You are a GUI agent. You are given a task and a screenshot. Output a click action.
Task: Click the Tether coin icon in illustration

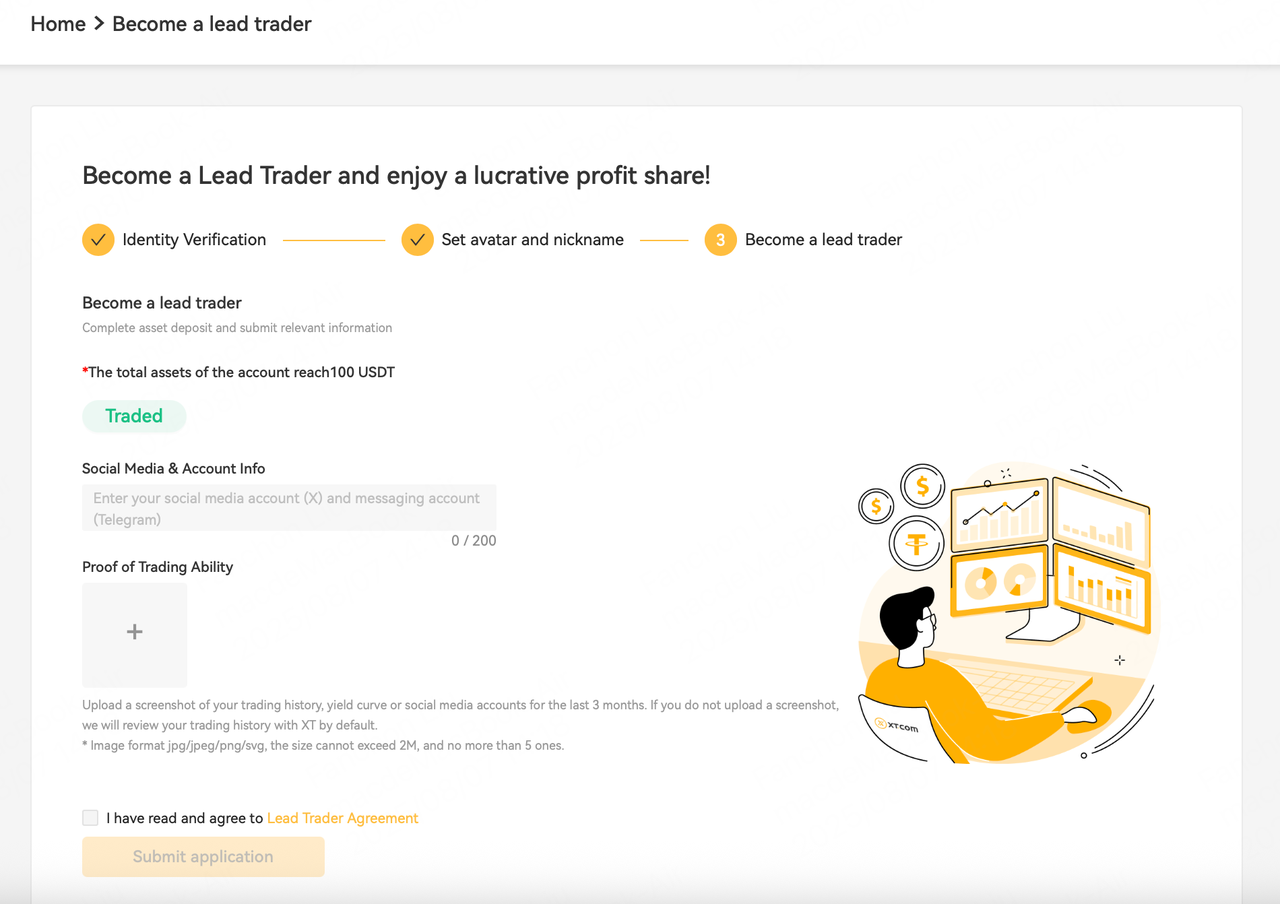(917, 545)
